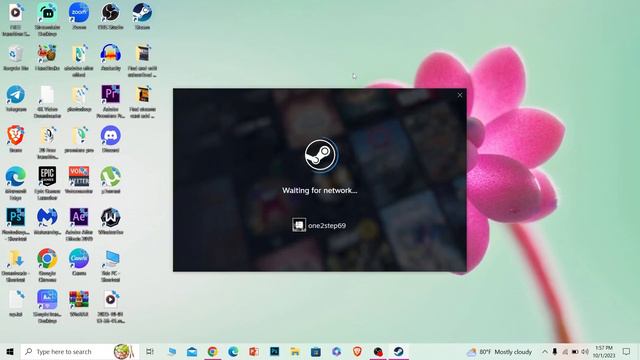
Task: Open the volume control in system tray
Action: (x=585, y=351)
